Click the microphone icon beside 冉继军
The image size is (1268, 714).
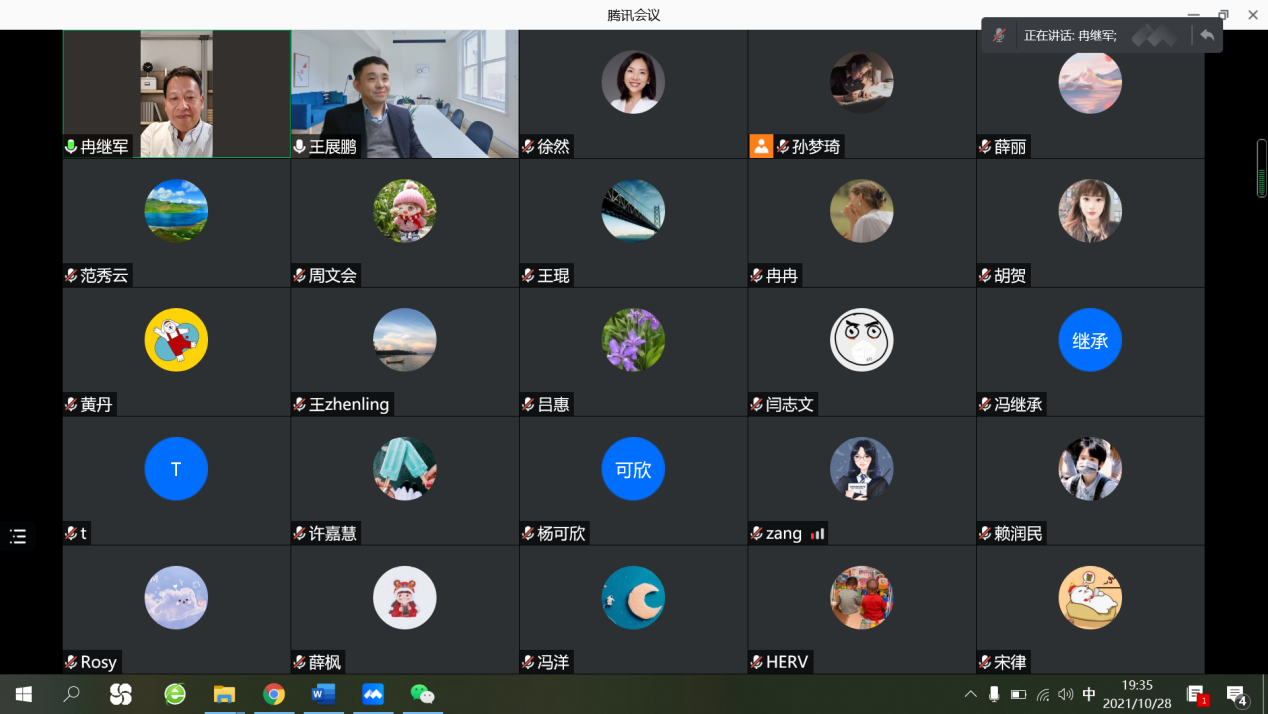pyautogui.click(x=71, y=147)
